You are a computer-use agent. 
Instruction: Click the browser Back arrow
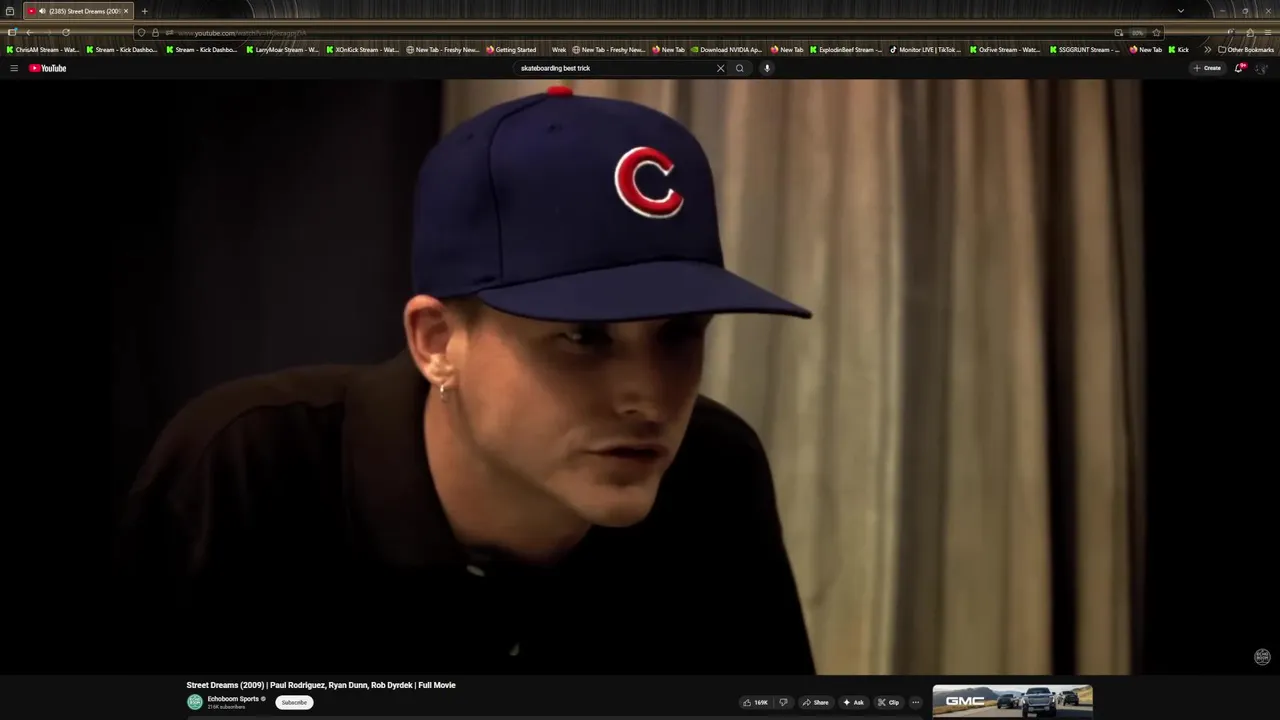[x=29, y=33]
